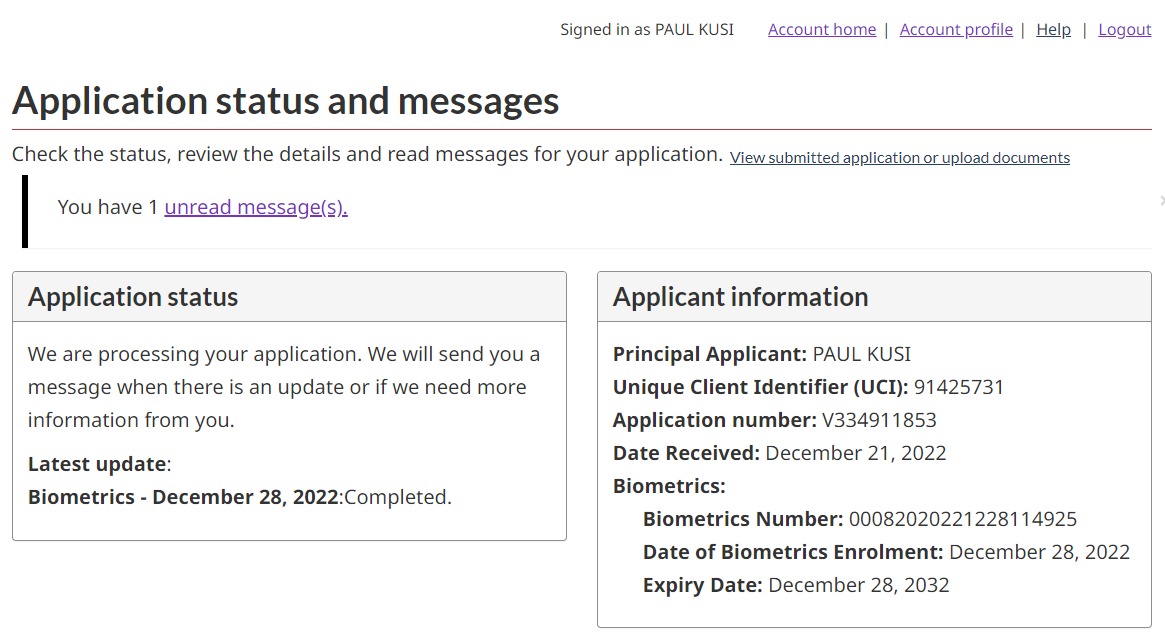Select the Applicant information panel header

(x=874, y=297)
